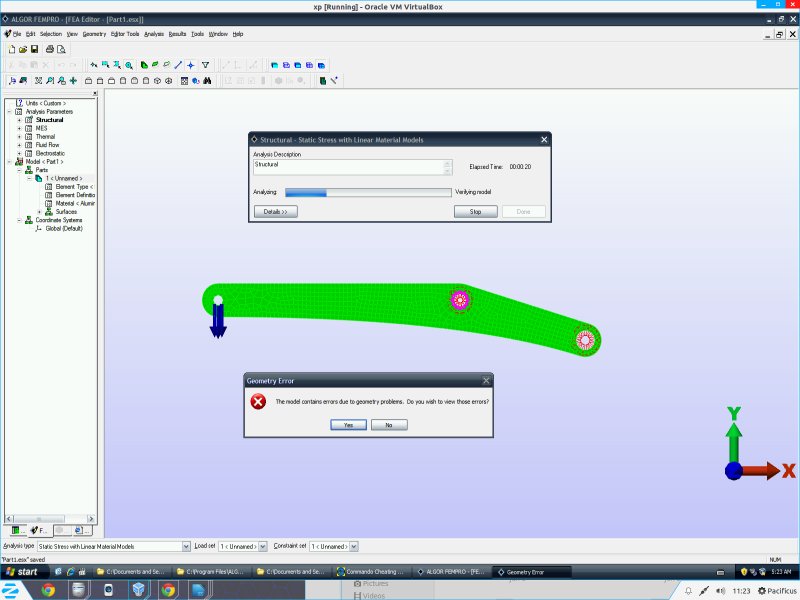The image size is (800, 600).
Task: Click the Analysis Description text field
Action: pyautogui.click(x=353, y=167)
